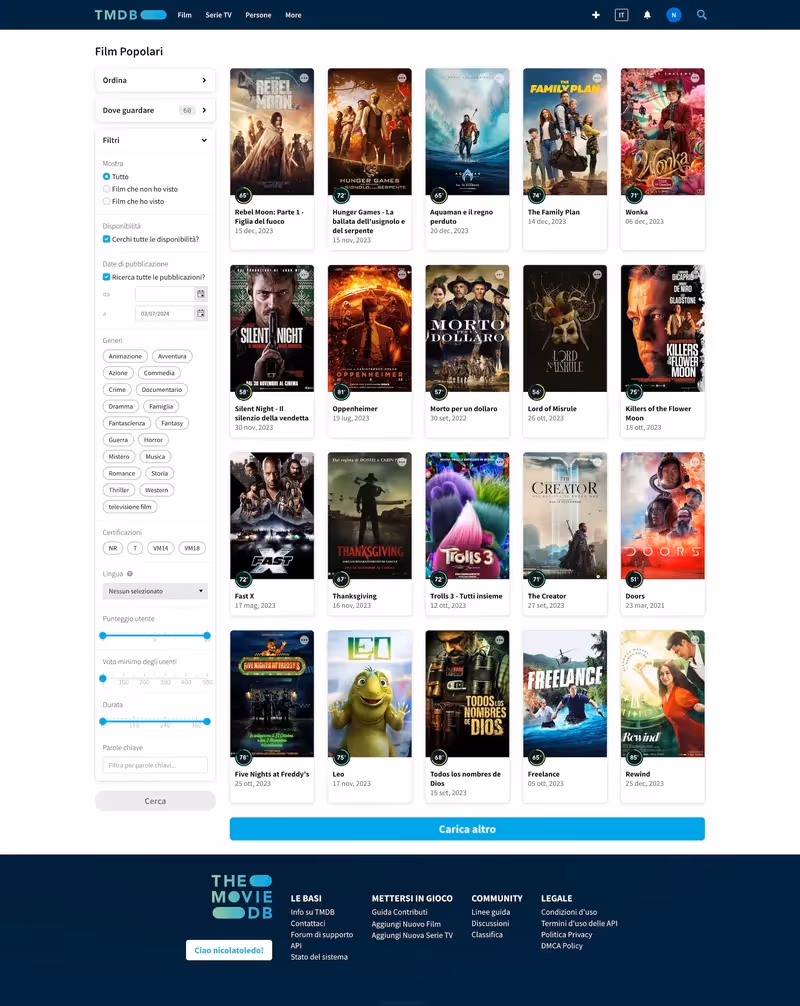Toggle the Fantascienza genre chip
This screenshot has width=800, height=1006.
tap(127, 423)
